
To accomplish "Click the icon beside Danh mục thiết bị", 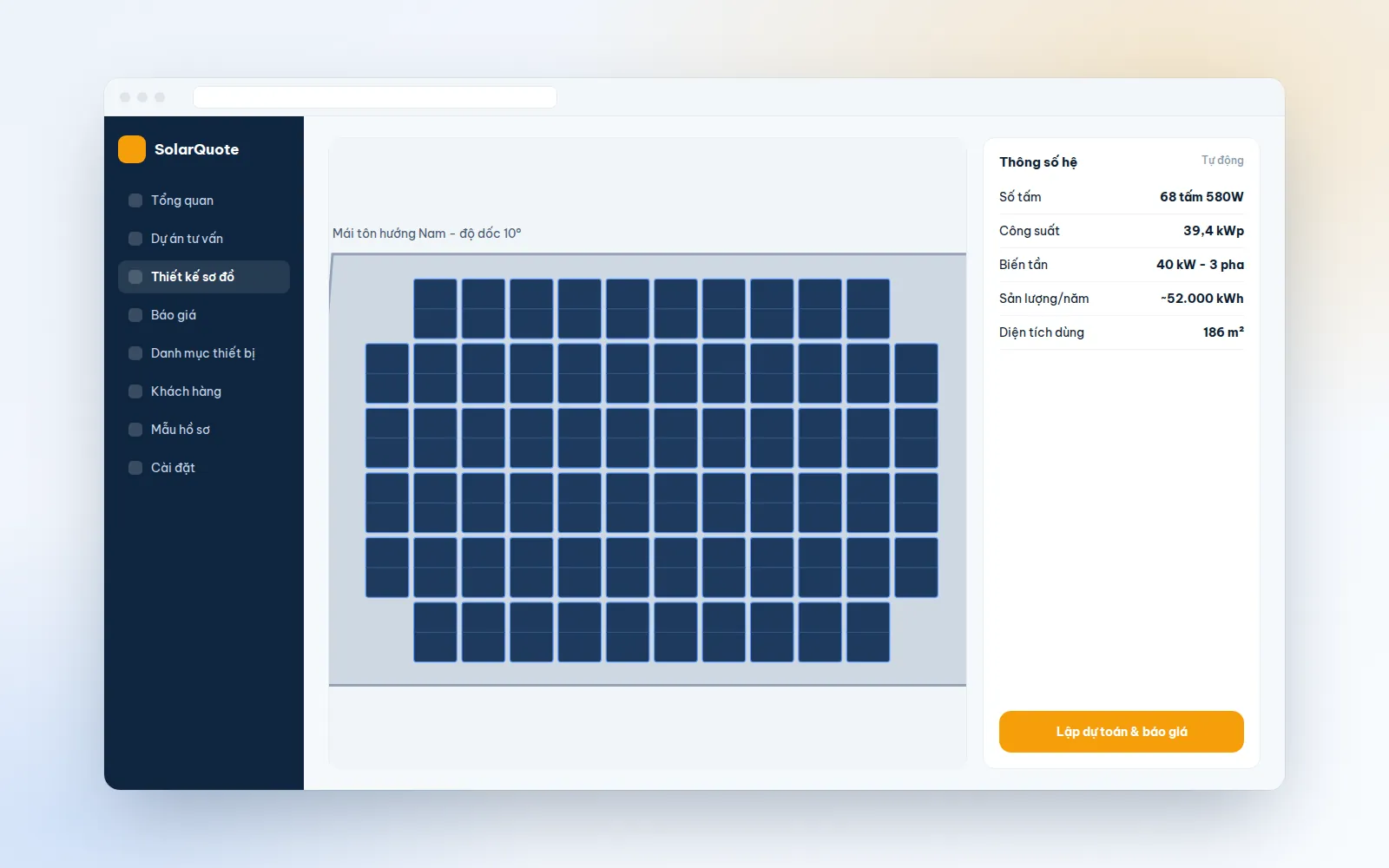I will pyautogui.click(x=135, y=353).
